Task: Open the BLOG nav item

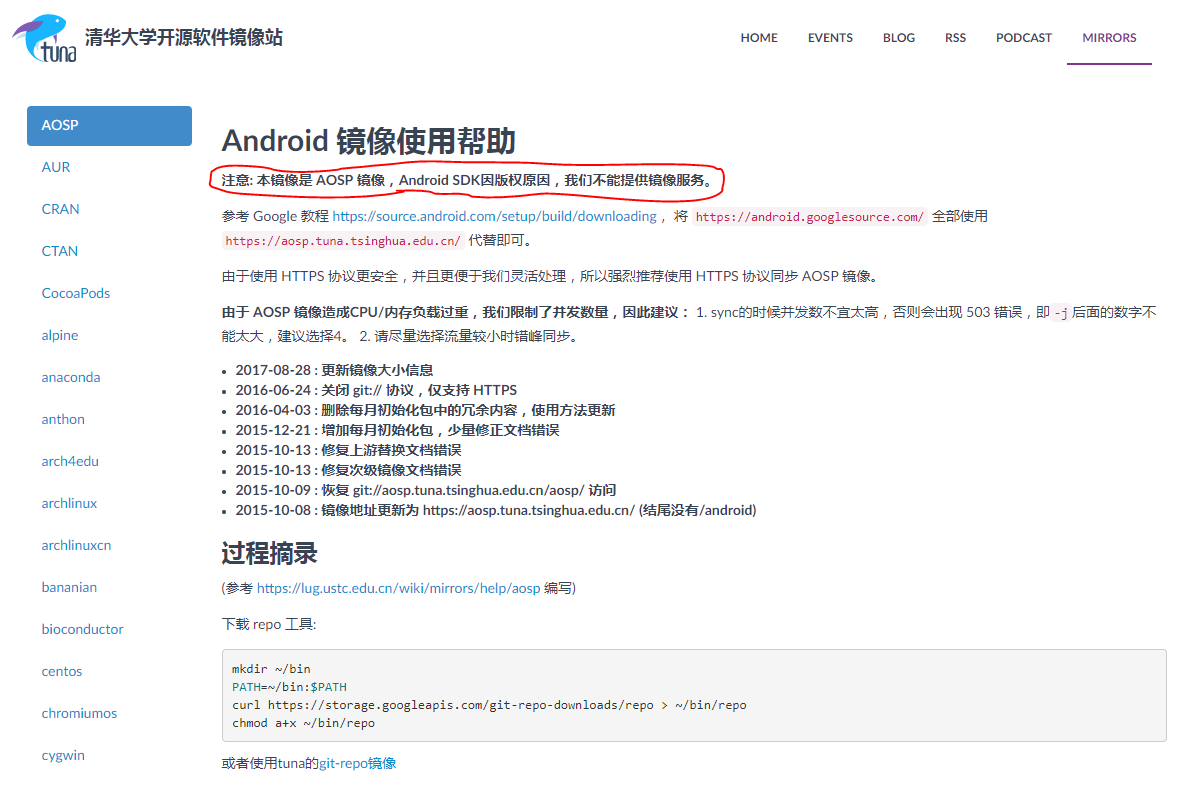Action: point(899,37)
